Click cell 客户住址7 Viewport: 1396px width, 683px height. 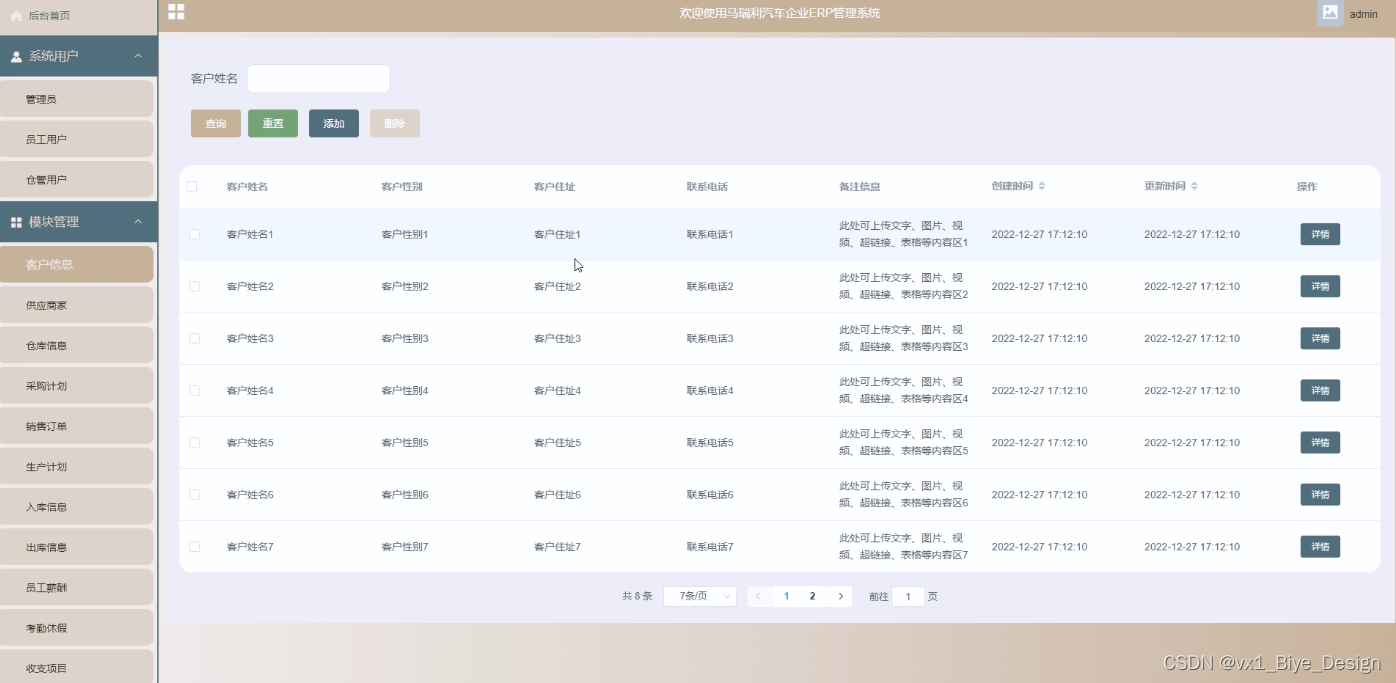[x=557, y=546]
